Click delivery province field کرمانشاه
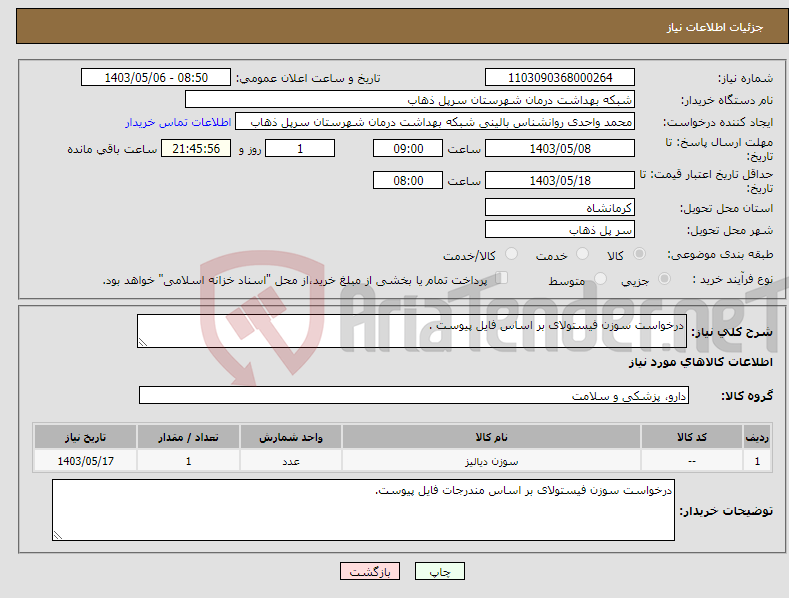The height and width of the screenshot is (598, 789). pyautogui.click(x=560, y=207)
